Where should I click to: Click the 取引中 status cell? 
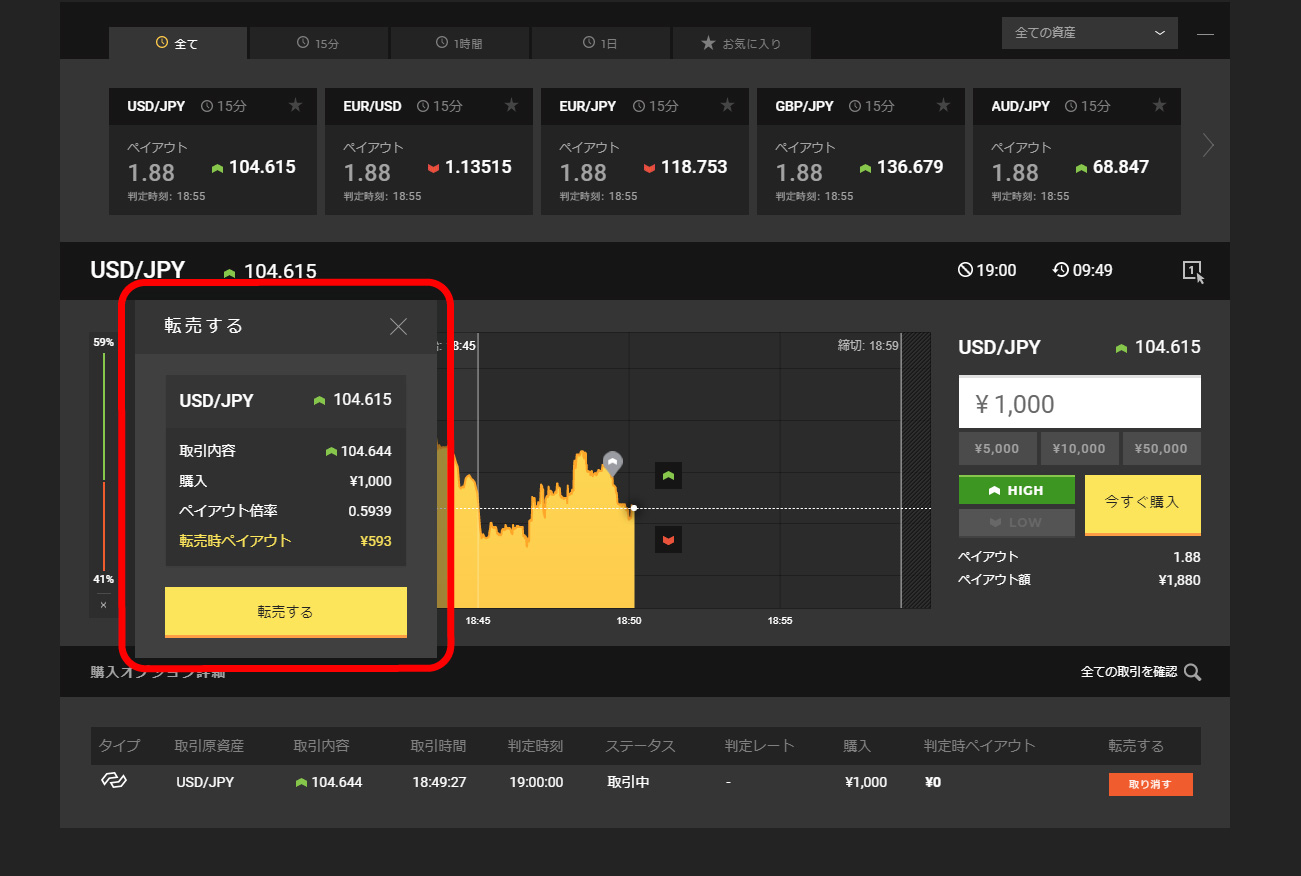[x=628, y=782]
